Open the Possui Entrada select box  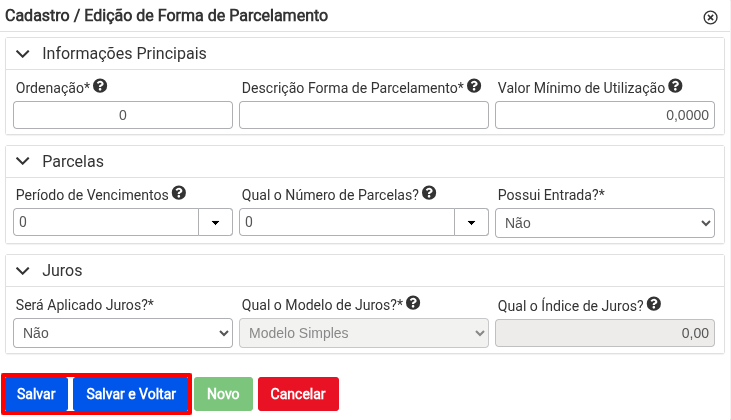tap(605, 223)
